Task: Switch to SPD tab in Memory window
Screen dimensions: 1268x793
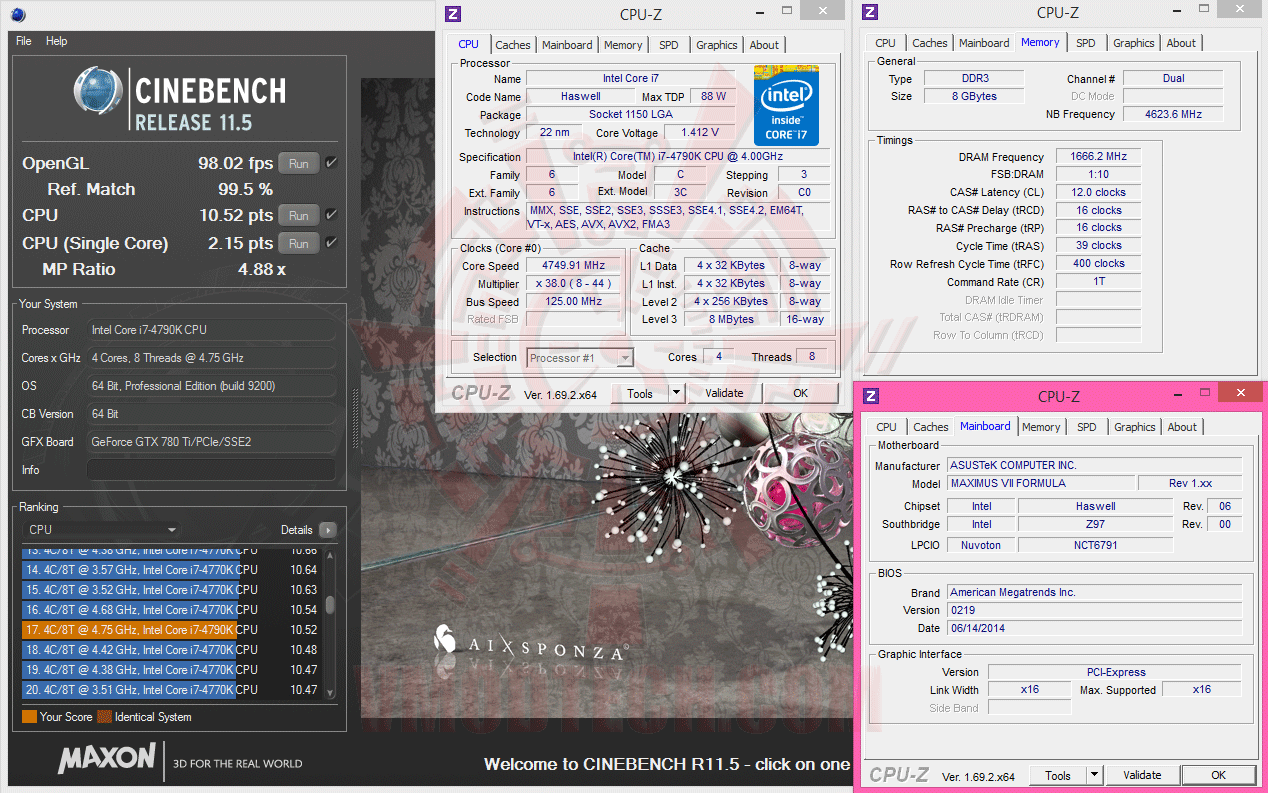Action: pos(1085,43)
